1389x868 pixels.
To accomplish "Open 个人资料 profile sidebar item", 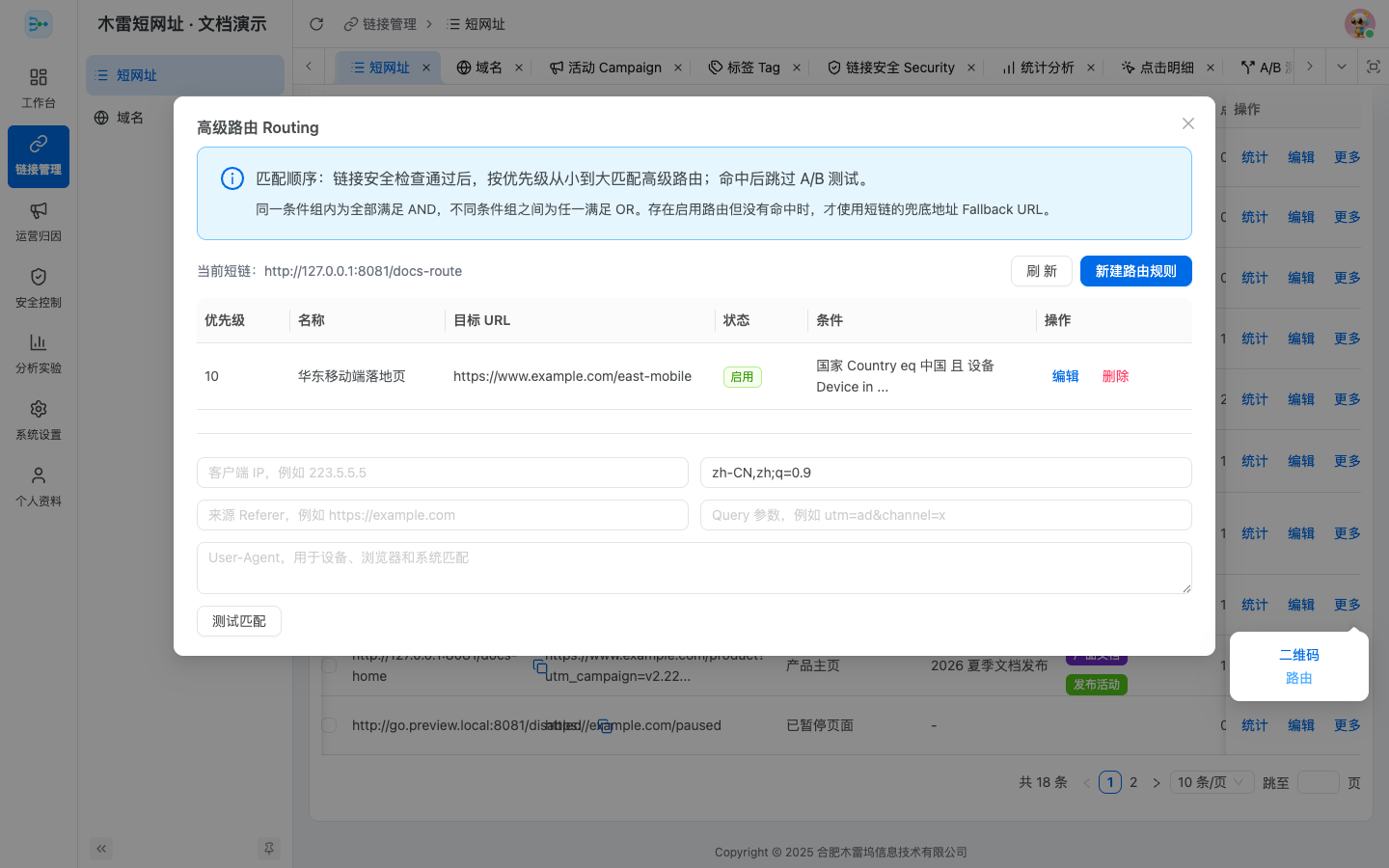I will click(39, 487).
